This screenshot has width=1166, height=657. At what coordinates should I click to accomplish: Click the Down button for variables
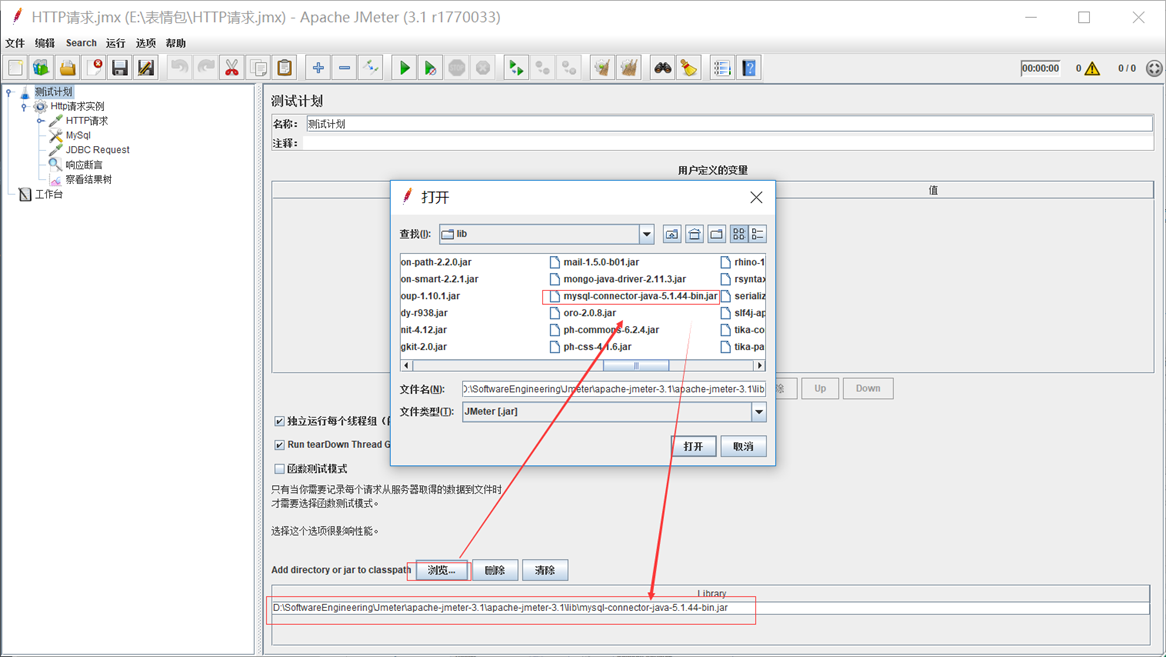point(868,389)
